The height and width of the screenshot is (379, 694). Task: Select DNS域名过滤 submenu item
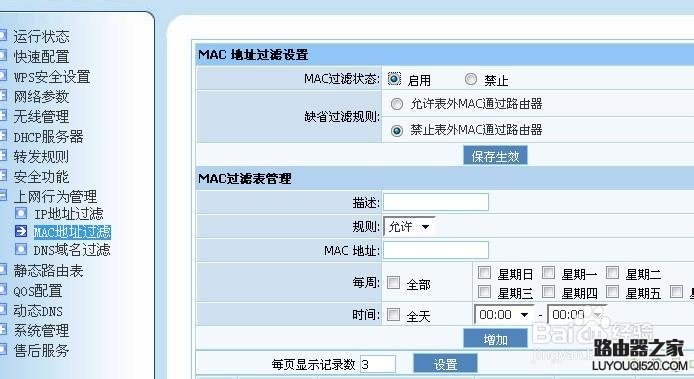[72, 250]
